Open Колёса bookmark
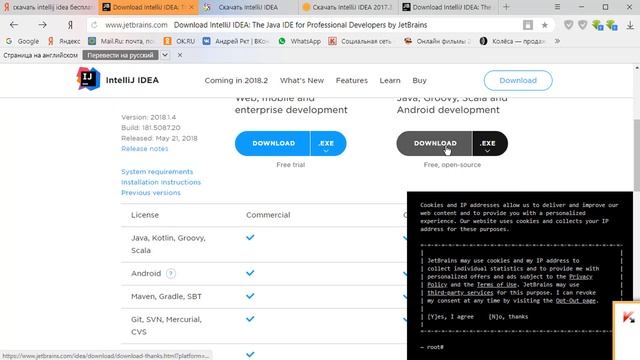This screenshot has width=640, height=360. coord(512,41)
